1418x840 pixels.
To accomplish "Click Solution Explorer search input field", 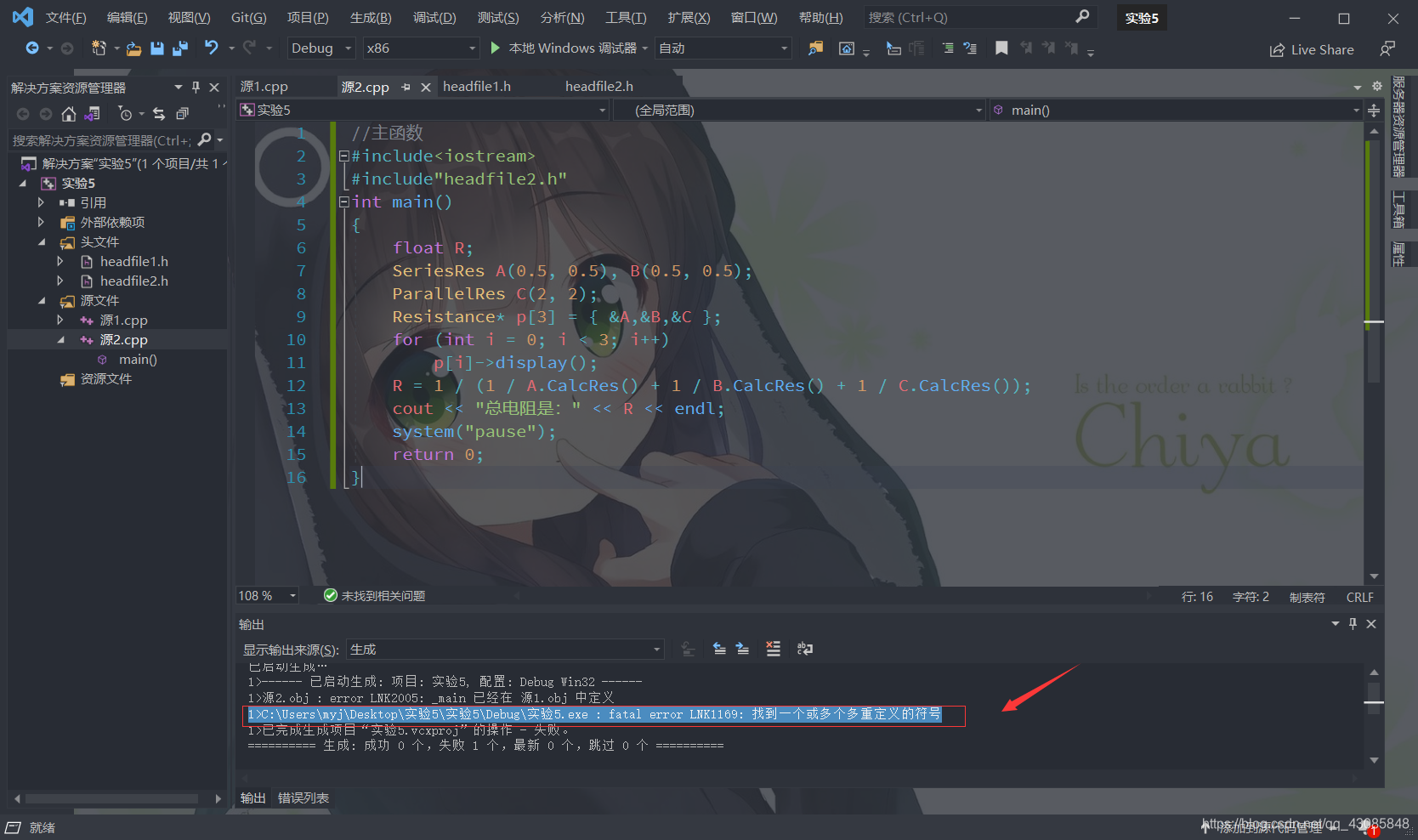I will [101, 140].
